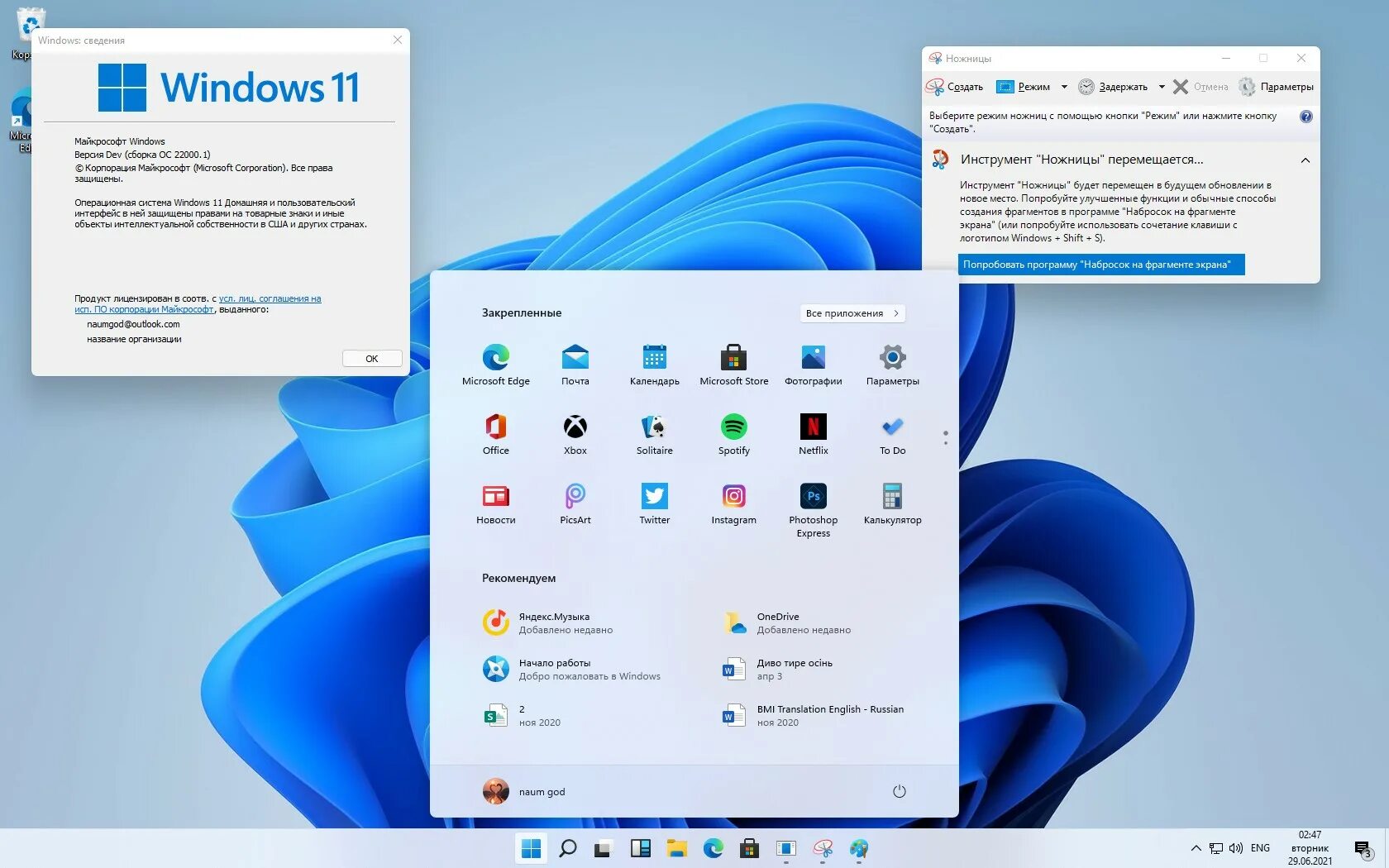1389x868 pixels.
Task: Open Параметры settings gear in Start
Action: 892,365
